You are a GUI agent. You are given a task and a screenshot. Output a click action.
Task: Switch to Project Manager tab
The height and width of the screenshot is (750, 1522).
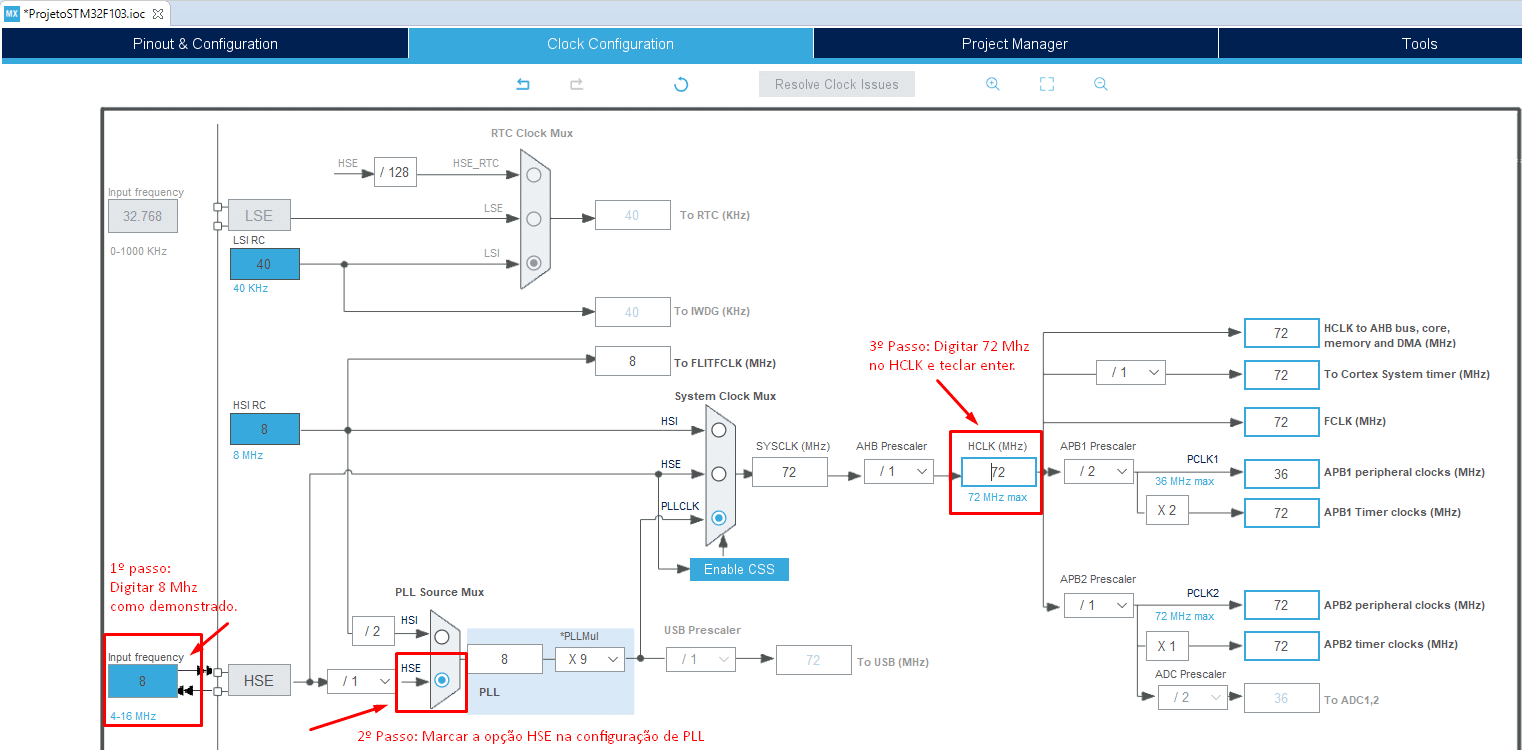click(x=1015, y=43)
